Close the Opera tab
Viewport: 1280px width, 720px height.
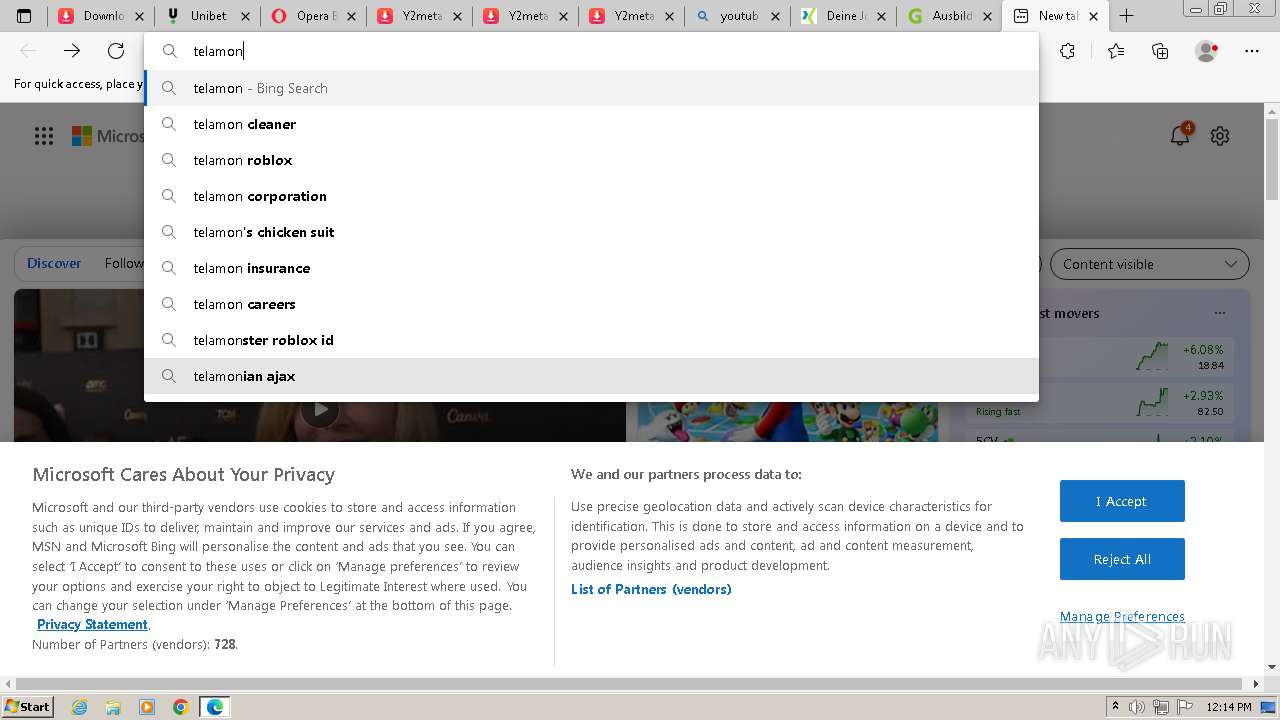351,16
